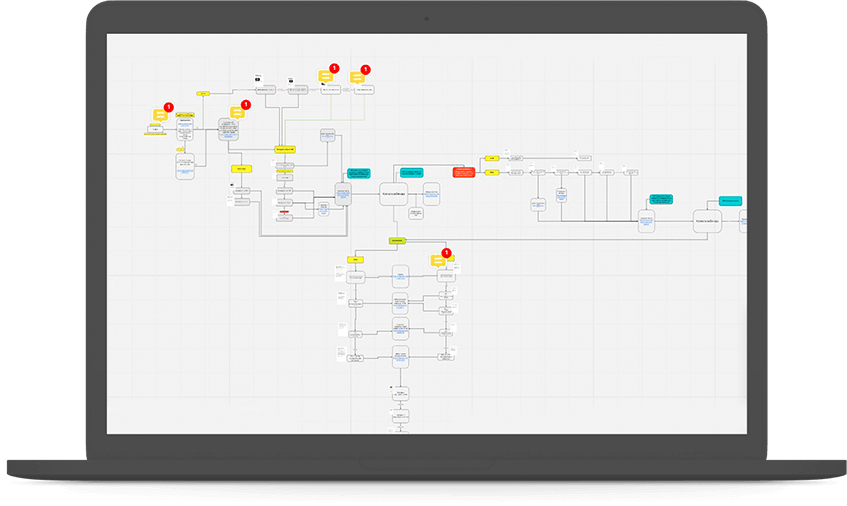Open the rightmost comment bubble in the top row
The height and width of the screenshot is (506, 847).
[356, 78]
